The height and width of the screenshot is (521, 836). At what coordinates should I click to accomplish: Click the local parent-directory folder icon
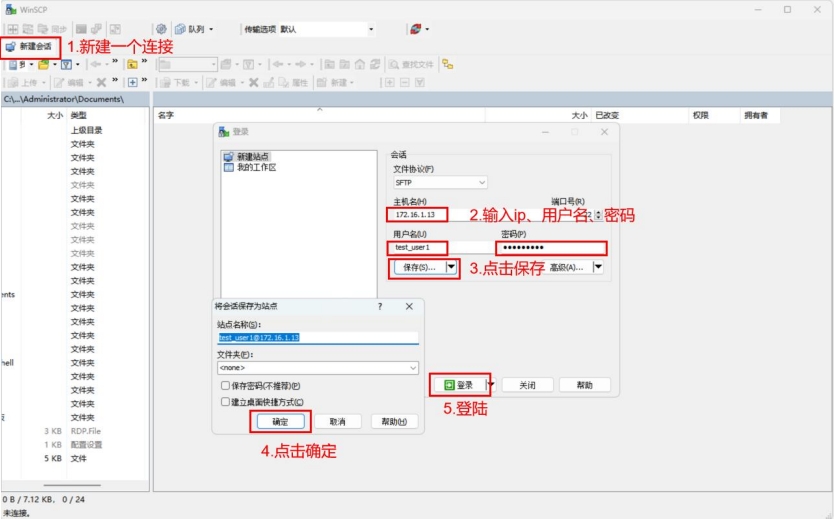click(132, 65)
